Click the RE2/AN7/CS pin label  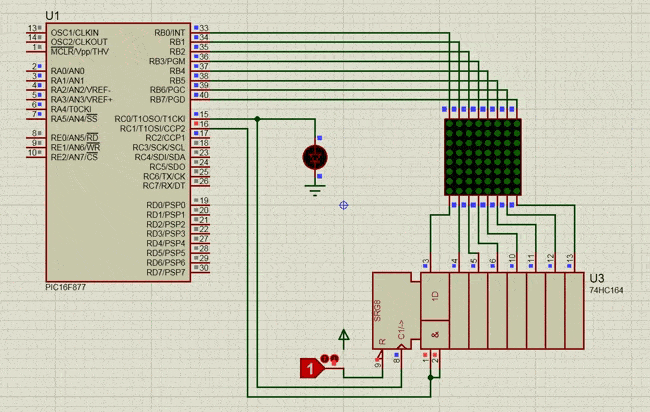click(x=74, y=157)
